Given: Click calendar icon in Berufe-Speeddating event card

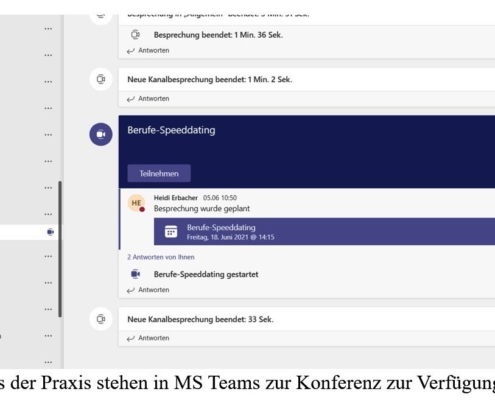Looking at the screenshot, I should (x=171, y=232).
